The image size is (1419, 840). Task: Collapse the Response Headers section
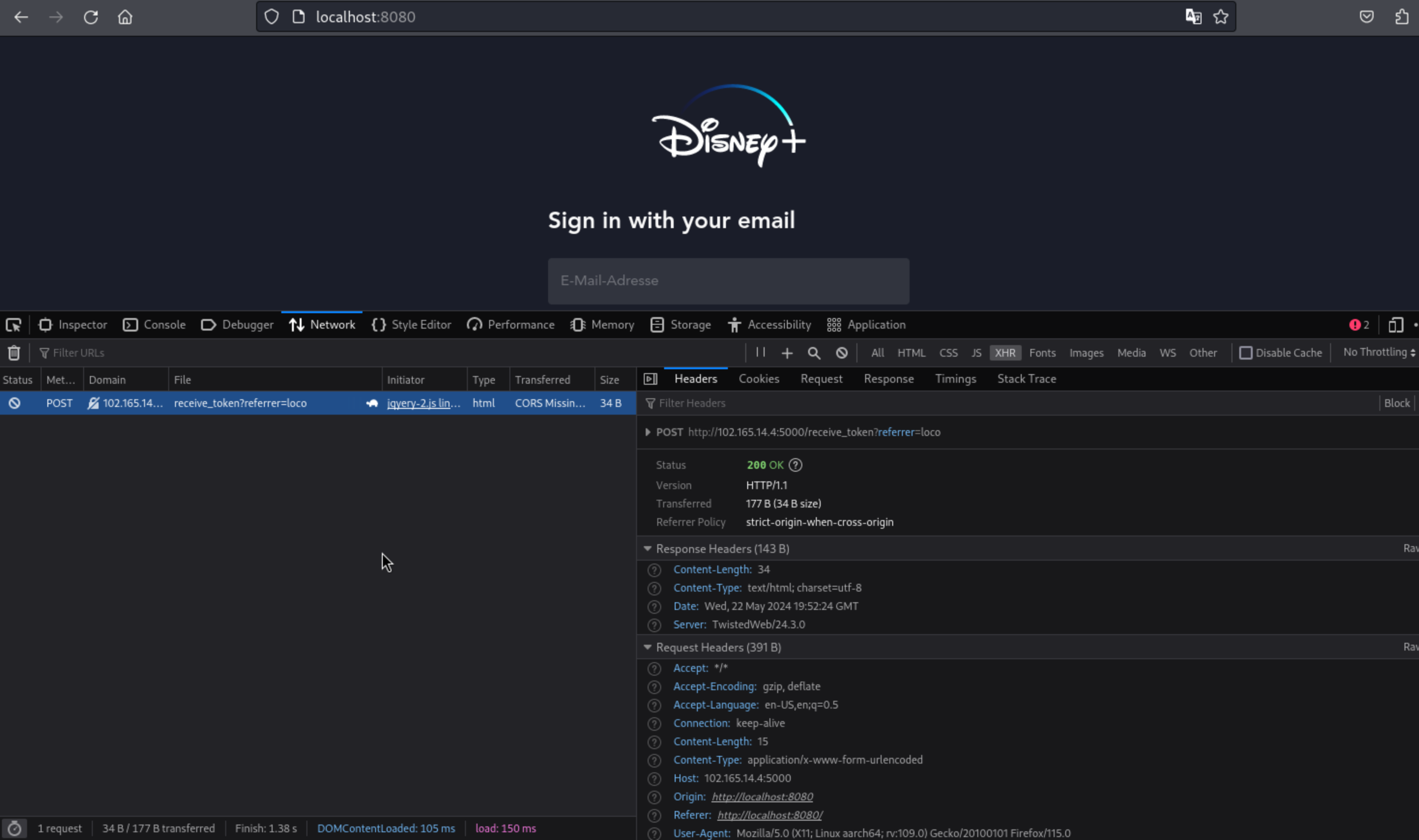coord(648,549)
